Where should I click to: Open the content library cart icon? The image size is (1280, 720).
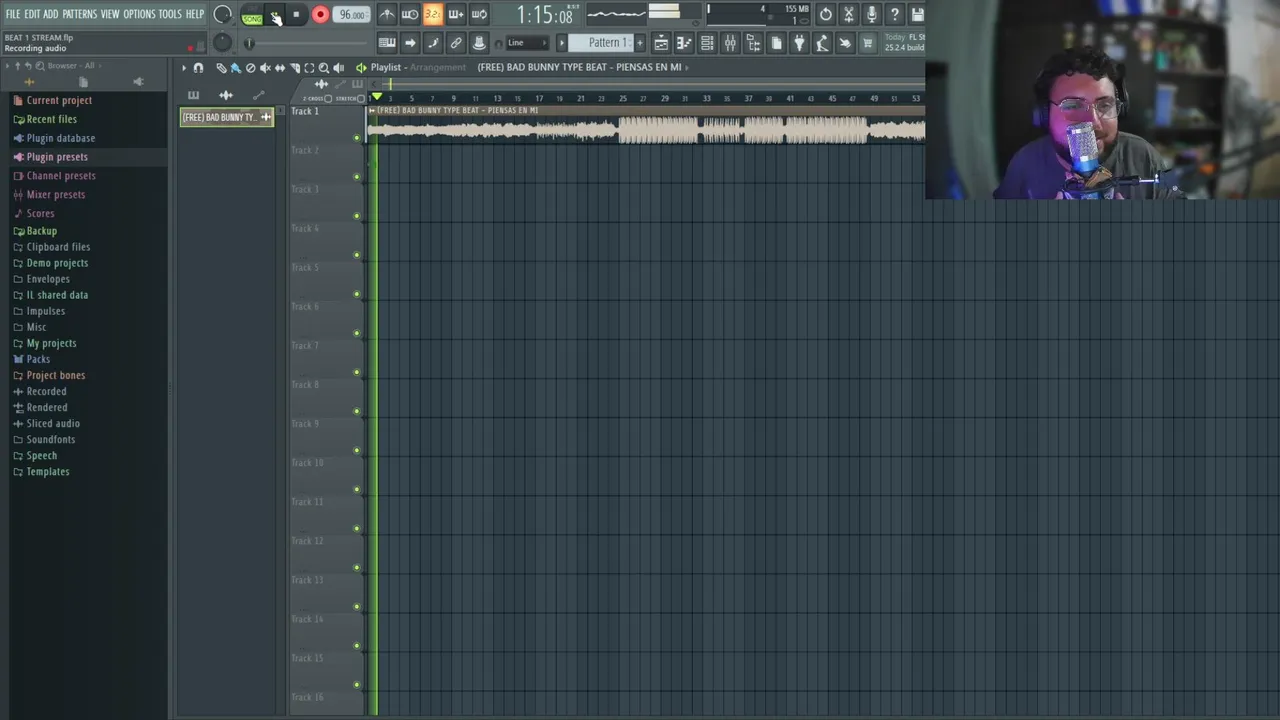tap(868, 43)
